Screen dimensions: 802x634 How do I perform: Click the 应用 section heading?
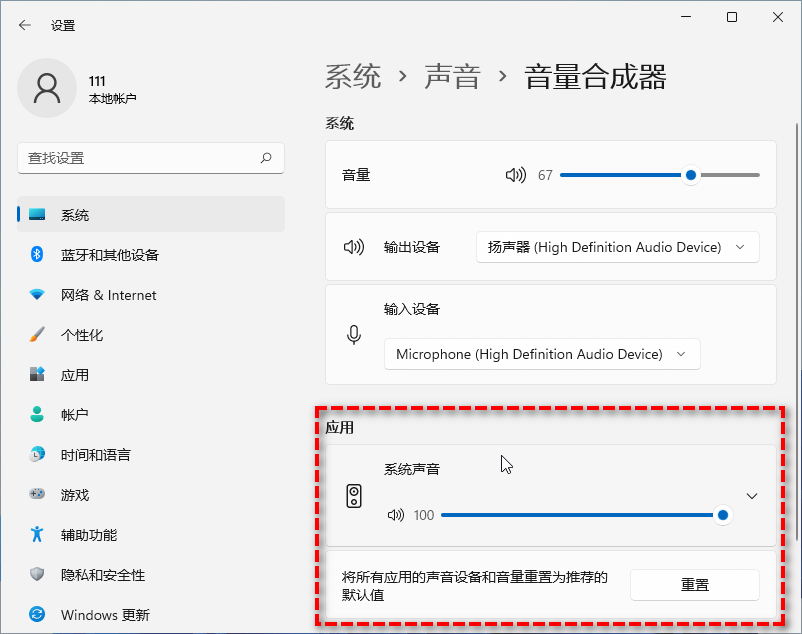(x=340, y=427)
